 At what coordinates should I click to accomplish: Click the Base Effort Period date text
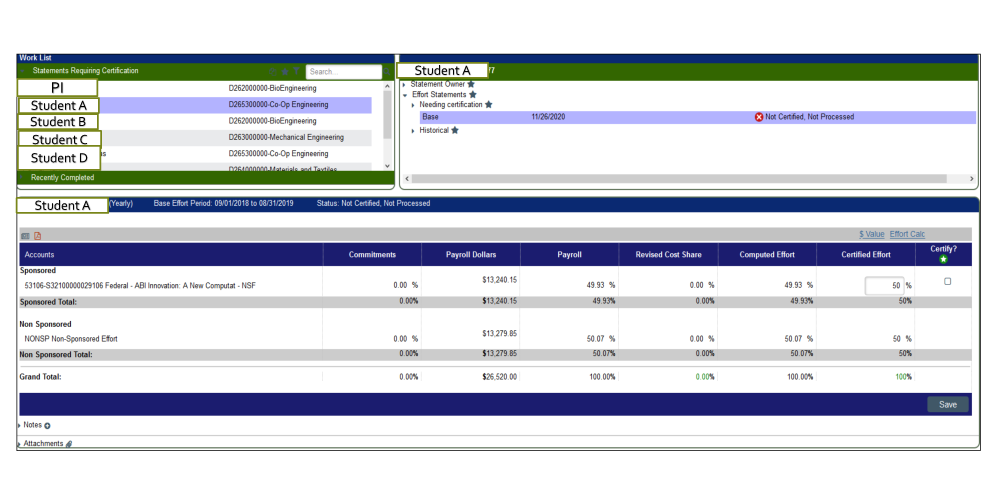coord(224,204)
